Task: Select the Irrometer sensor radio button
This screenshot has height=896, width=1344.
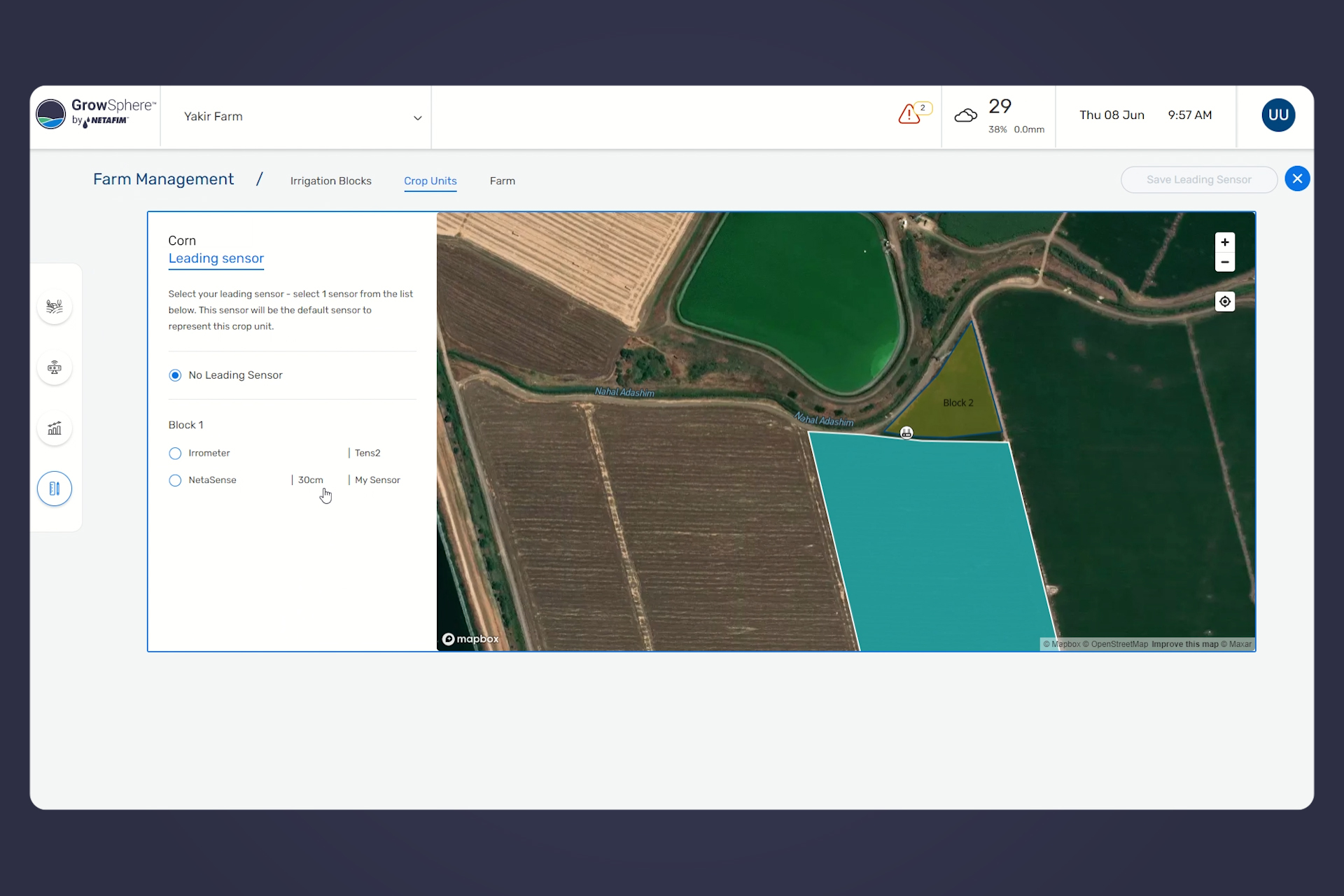Action: click(x=175, y=454)
